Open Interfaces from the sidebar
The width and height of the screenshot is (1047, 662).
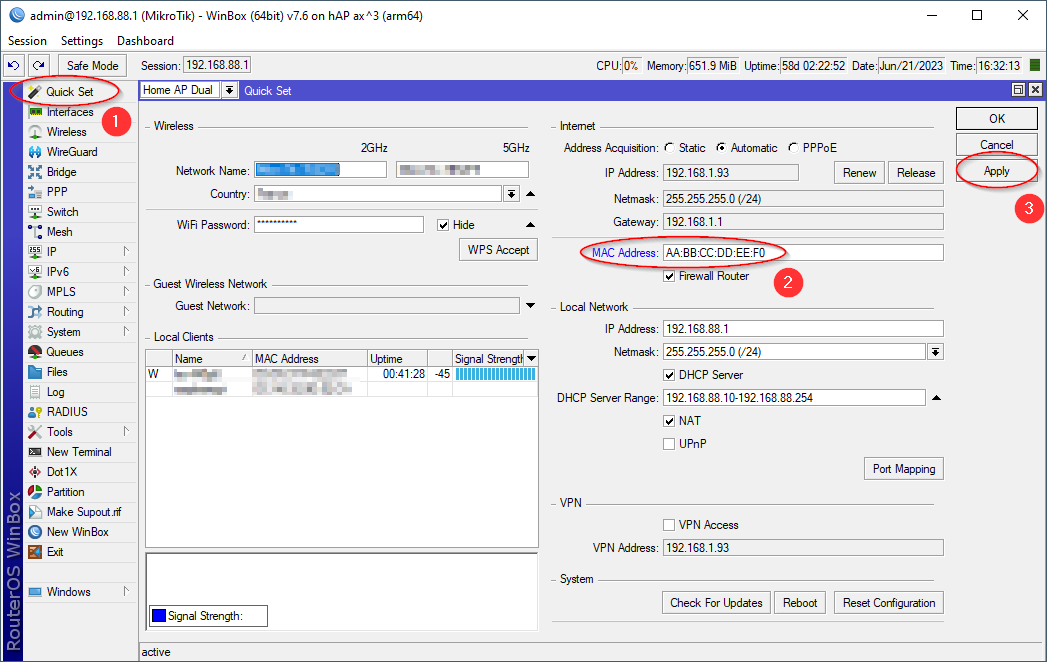(70, 112)
